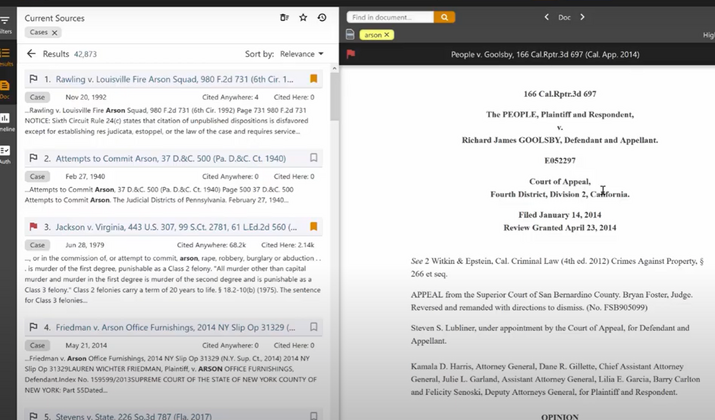This screenshot has height=420, width=715.
Task: Click Review Granted April 23, 2014 line
Action: 560,228
